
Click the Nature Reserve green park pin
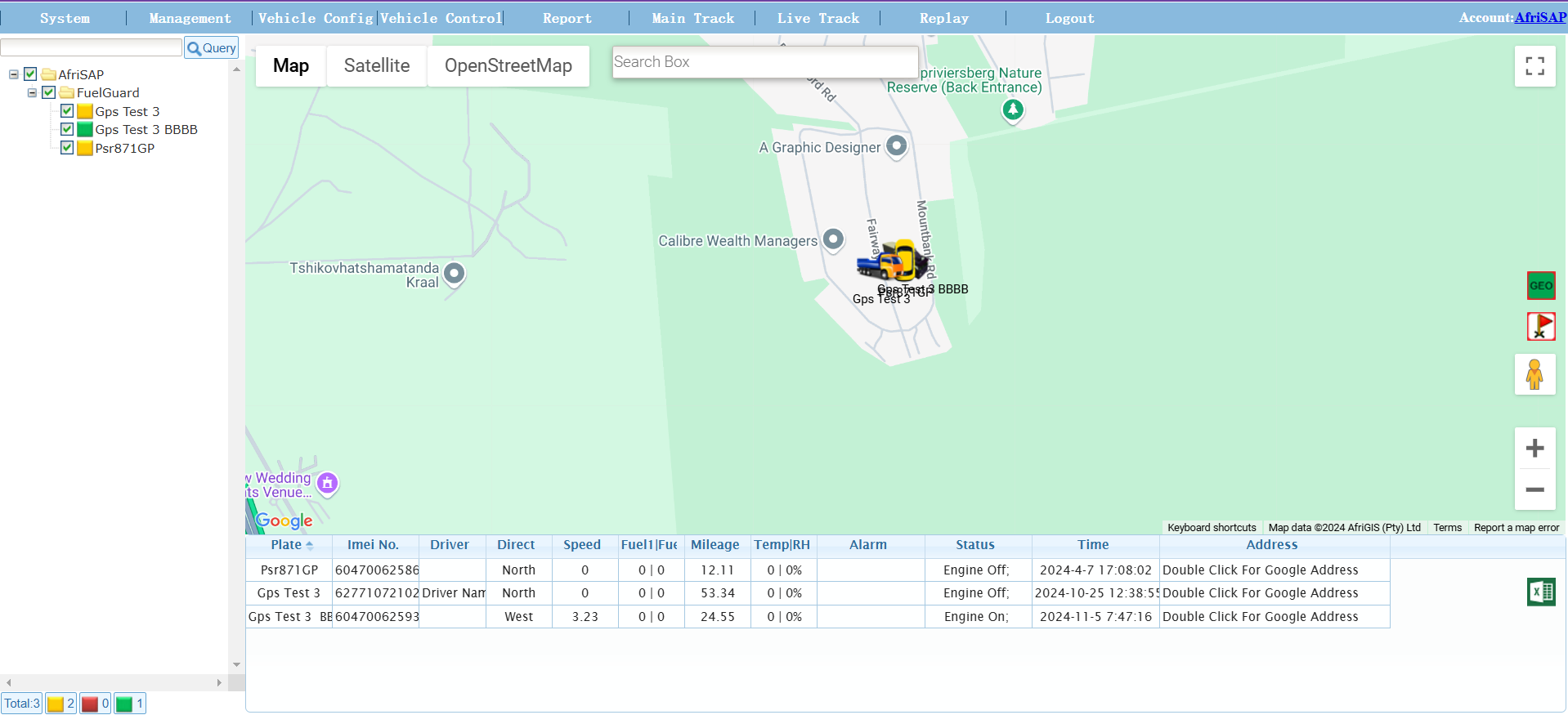(x=1013, y=109)
